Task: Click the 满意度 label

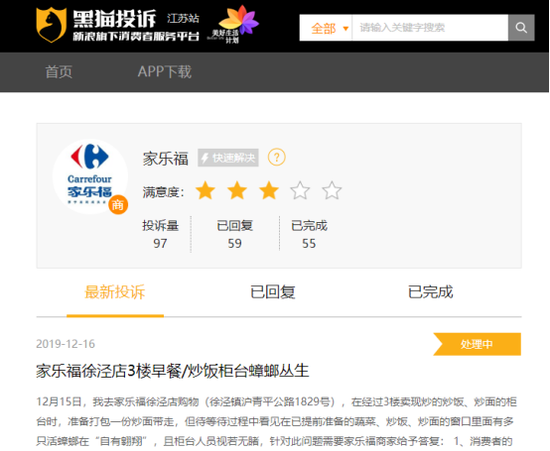Action: [163, 192]
